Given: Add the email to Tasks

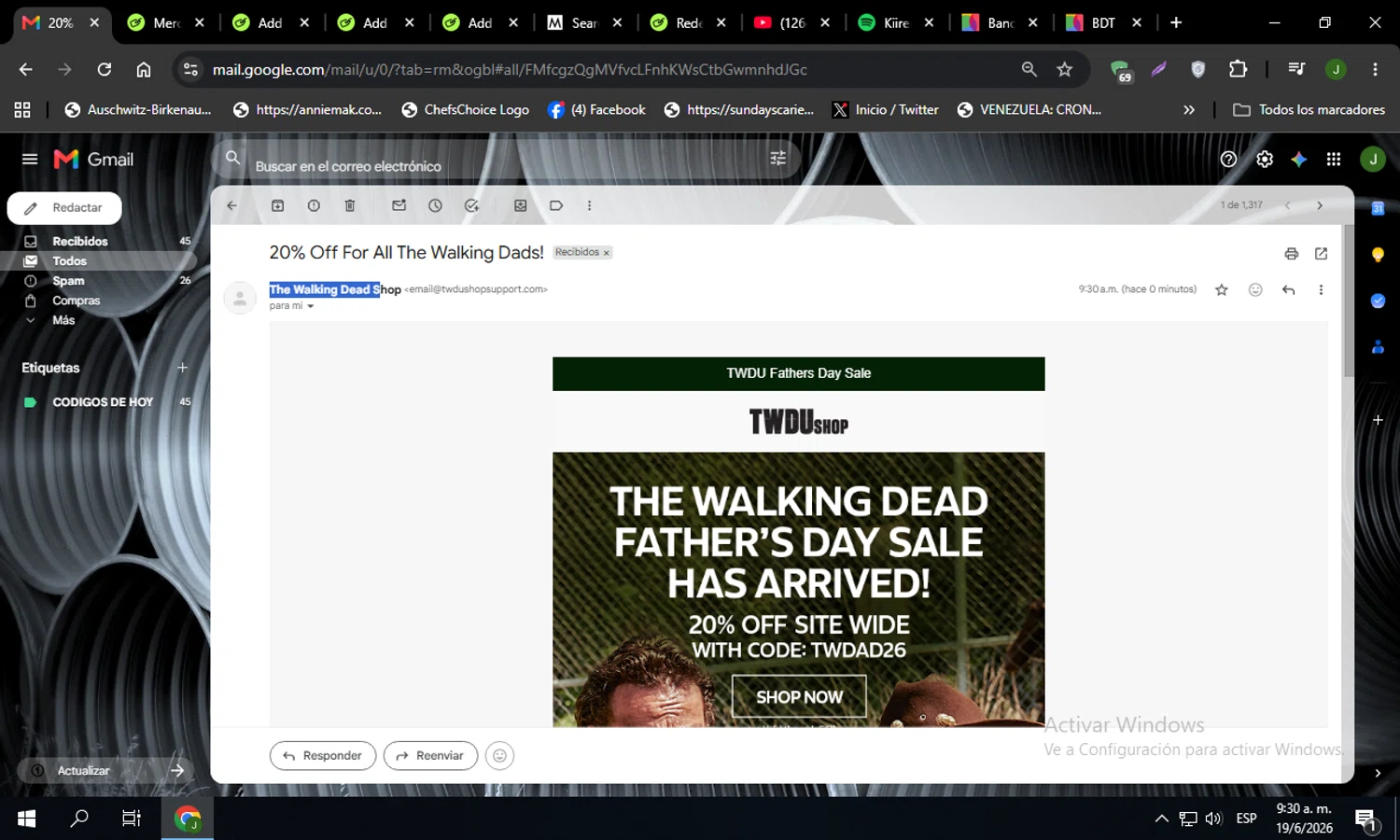Looking at the screenshot, I should click(471, 205).
